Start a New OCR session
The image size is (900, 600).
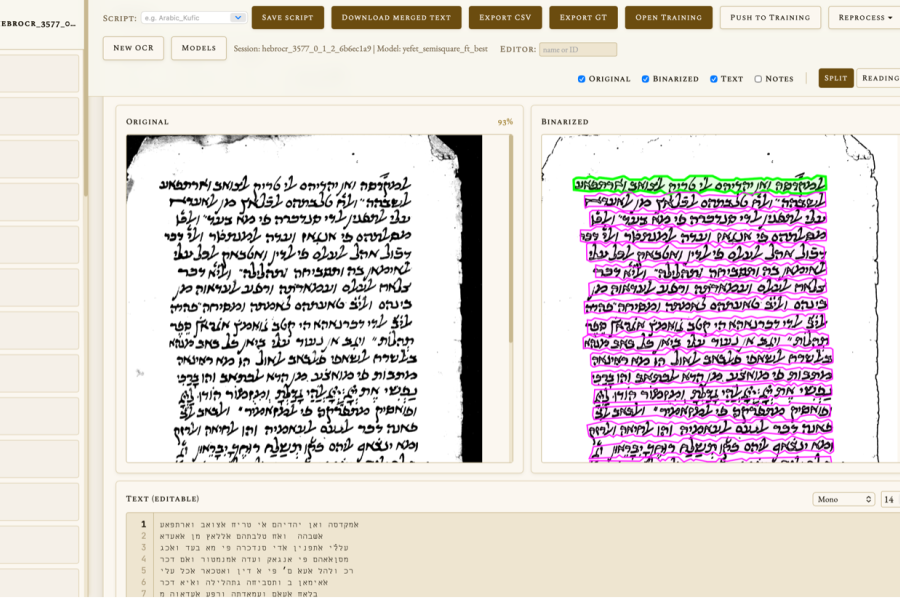click(133, 48)
